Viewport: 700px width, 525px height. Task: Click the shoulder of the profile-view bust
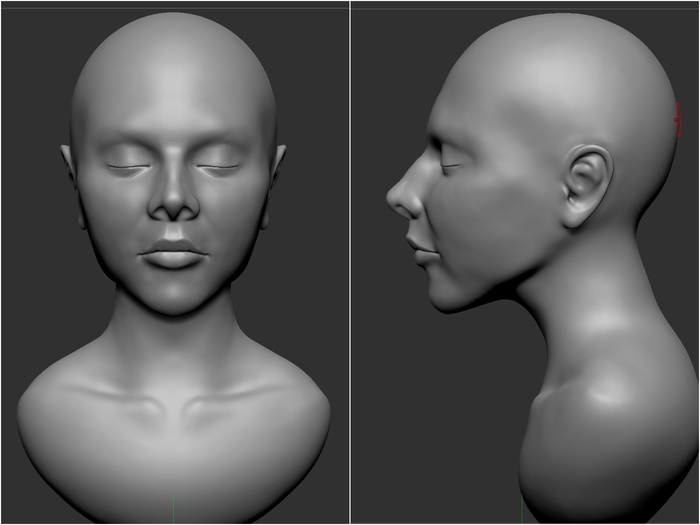pos(600,420)
